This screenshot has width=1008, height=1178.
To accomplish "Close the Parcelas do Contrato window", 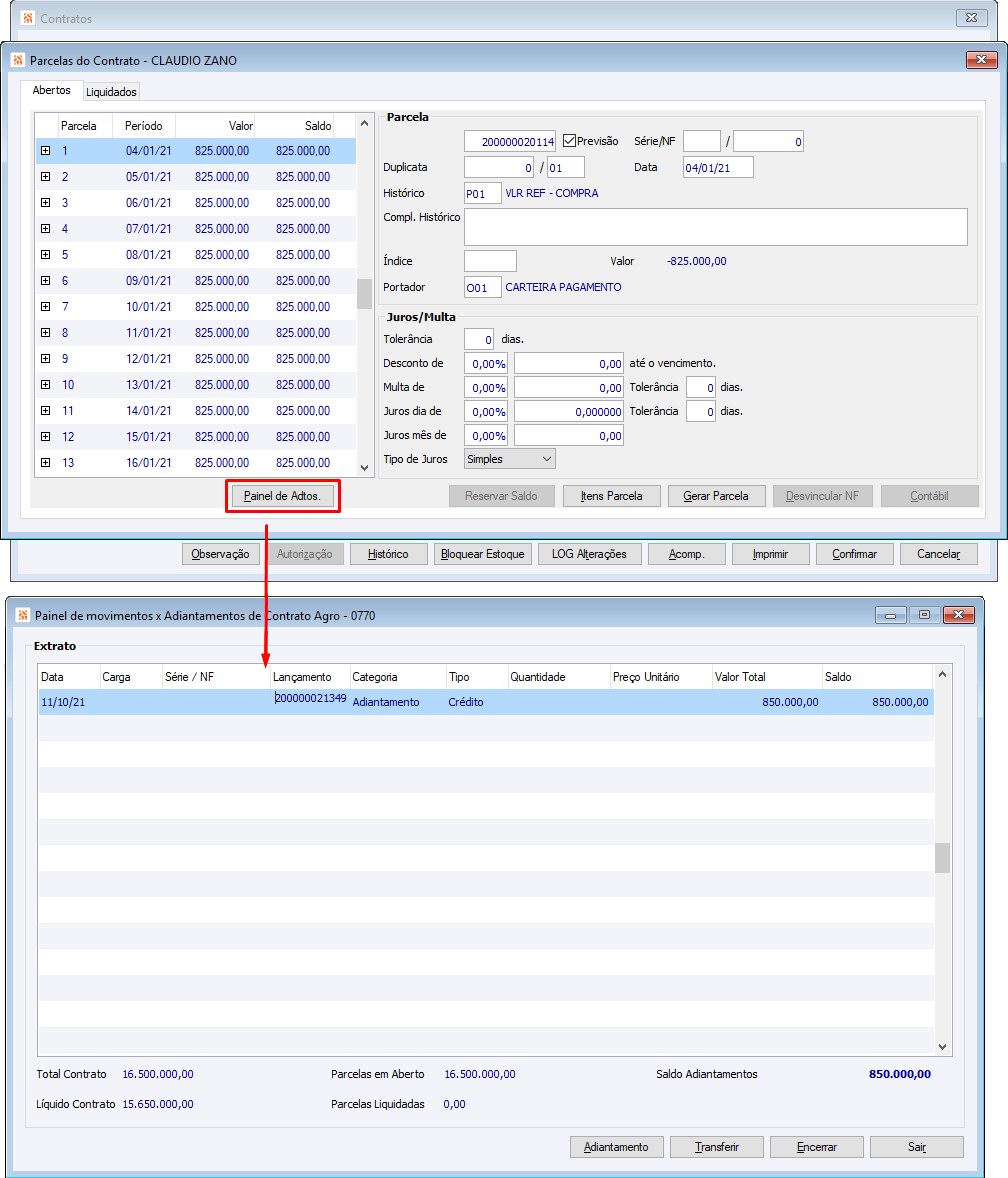I will [x=981, y=59].
